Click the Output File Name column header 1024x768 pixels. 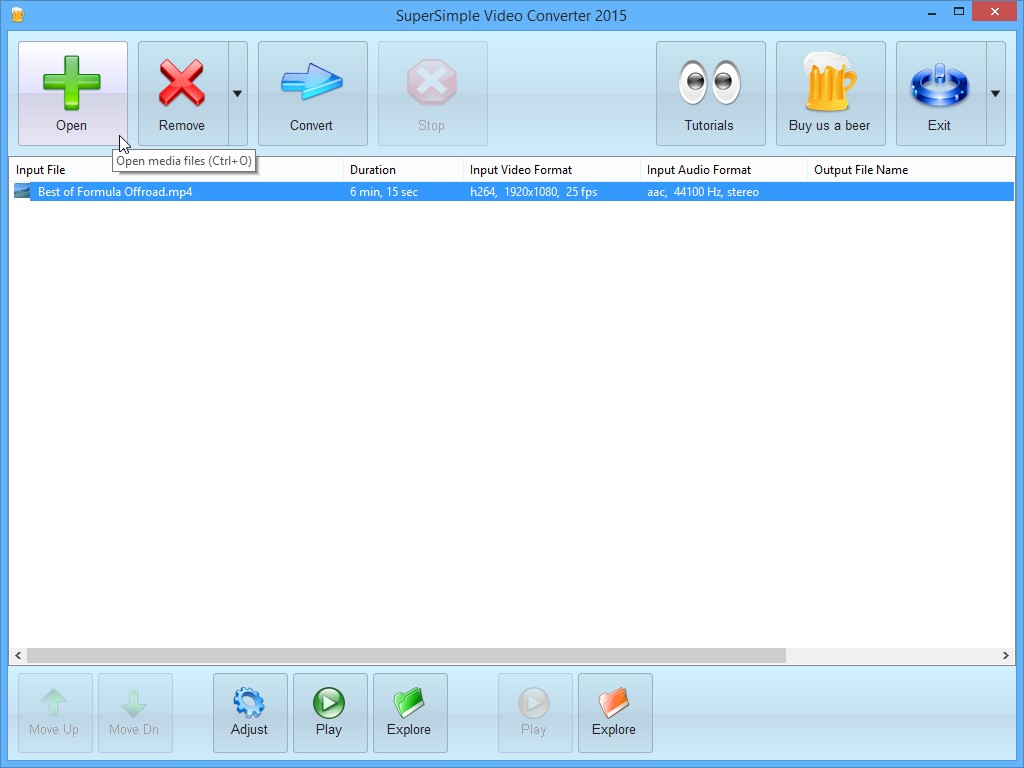click(911, 170)
